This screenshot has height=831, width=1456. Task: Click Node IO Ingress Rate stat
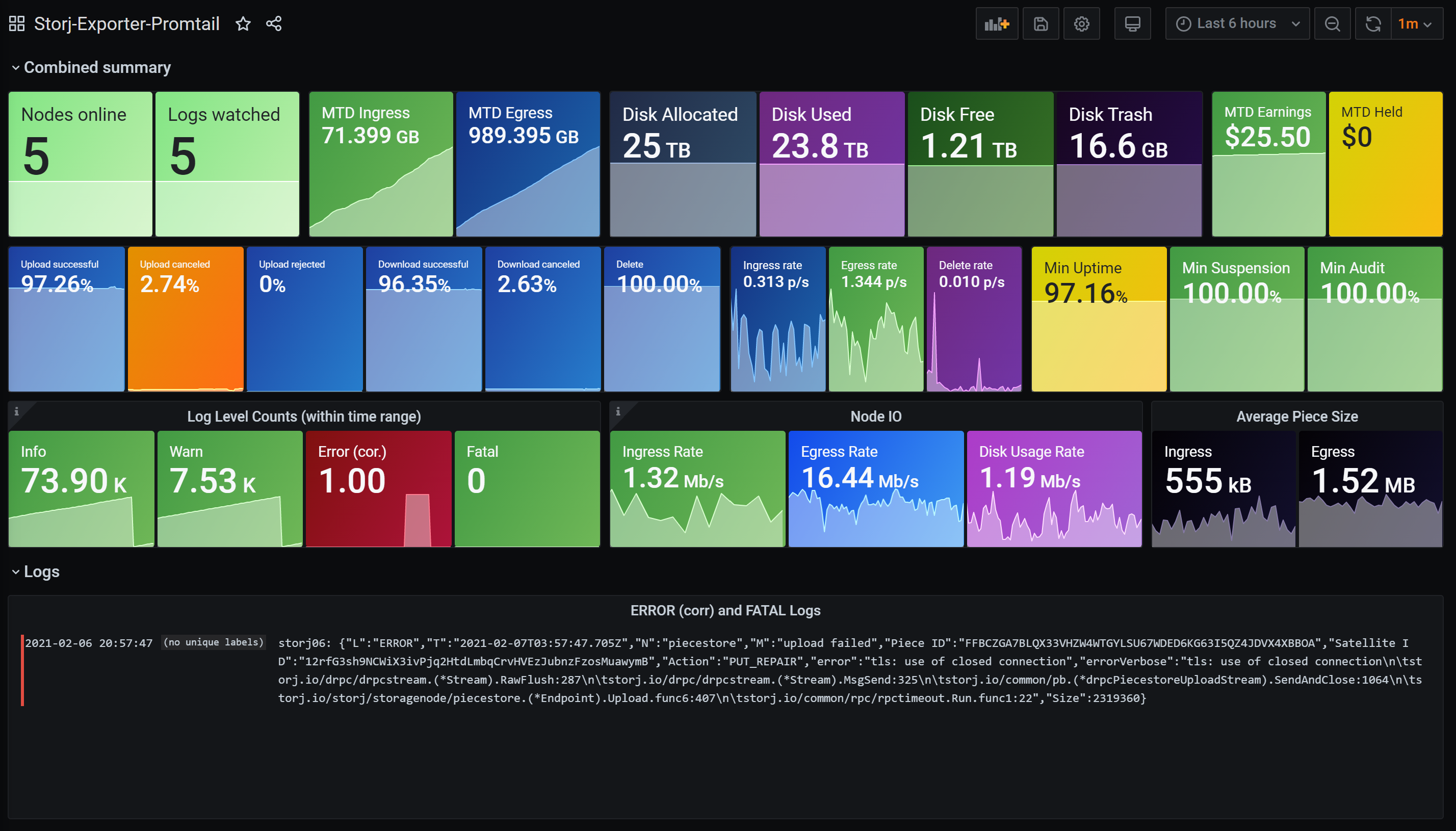pyautogui.click(x=698, y=489)
